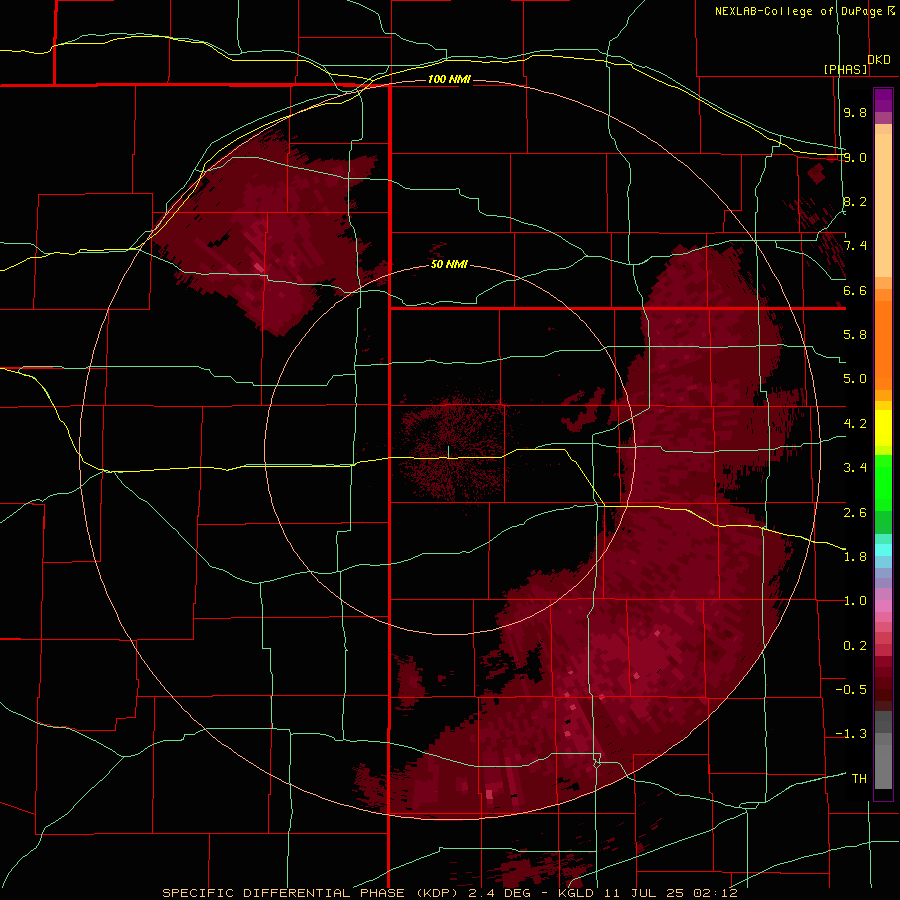Click the 11 JUL 25 02:12 timestamp
Image resolution: width=900 pixels, height=900 pixels.
[x=670, y=893]
